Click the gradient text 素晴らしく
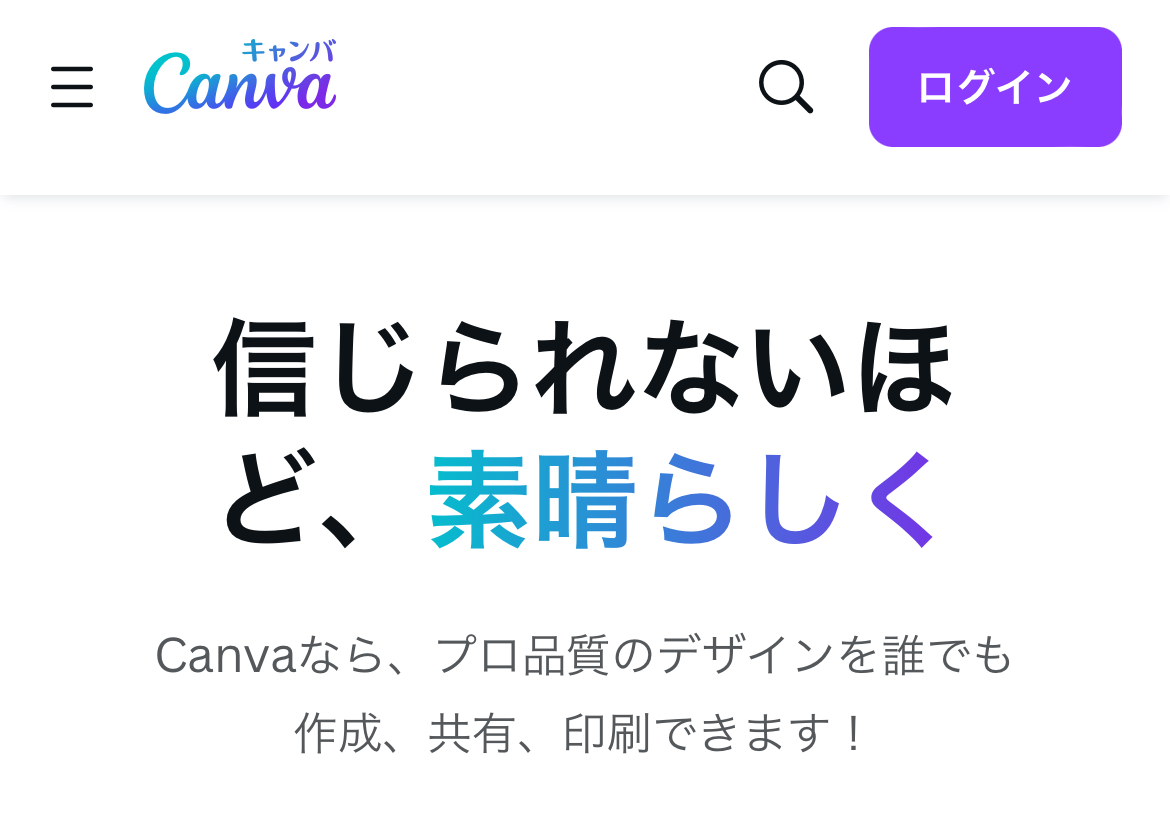 point(681,499)
